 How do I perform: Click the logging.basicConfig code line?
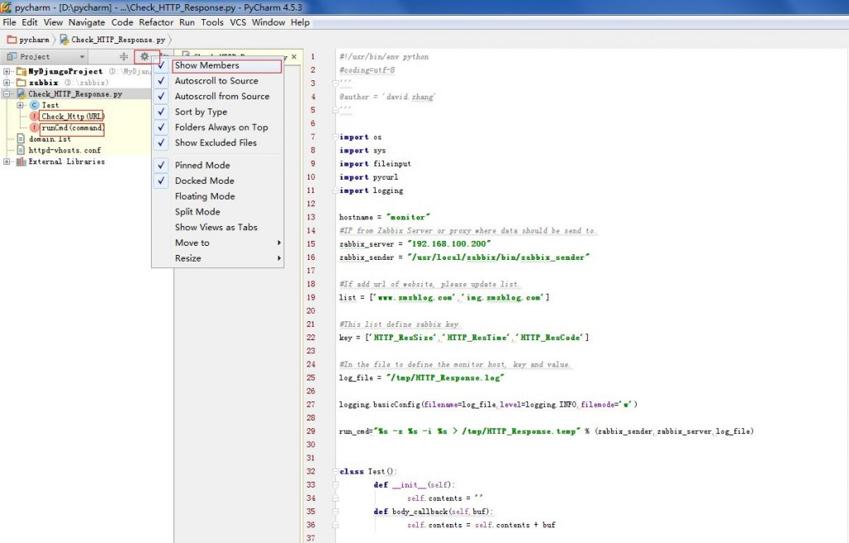click(488, 404)
